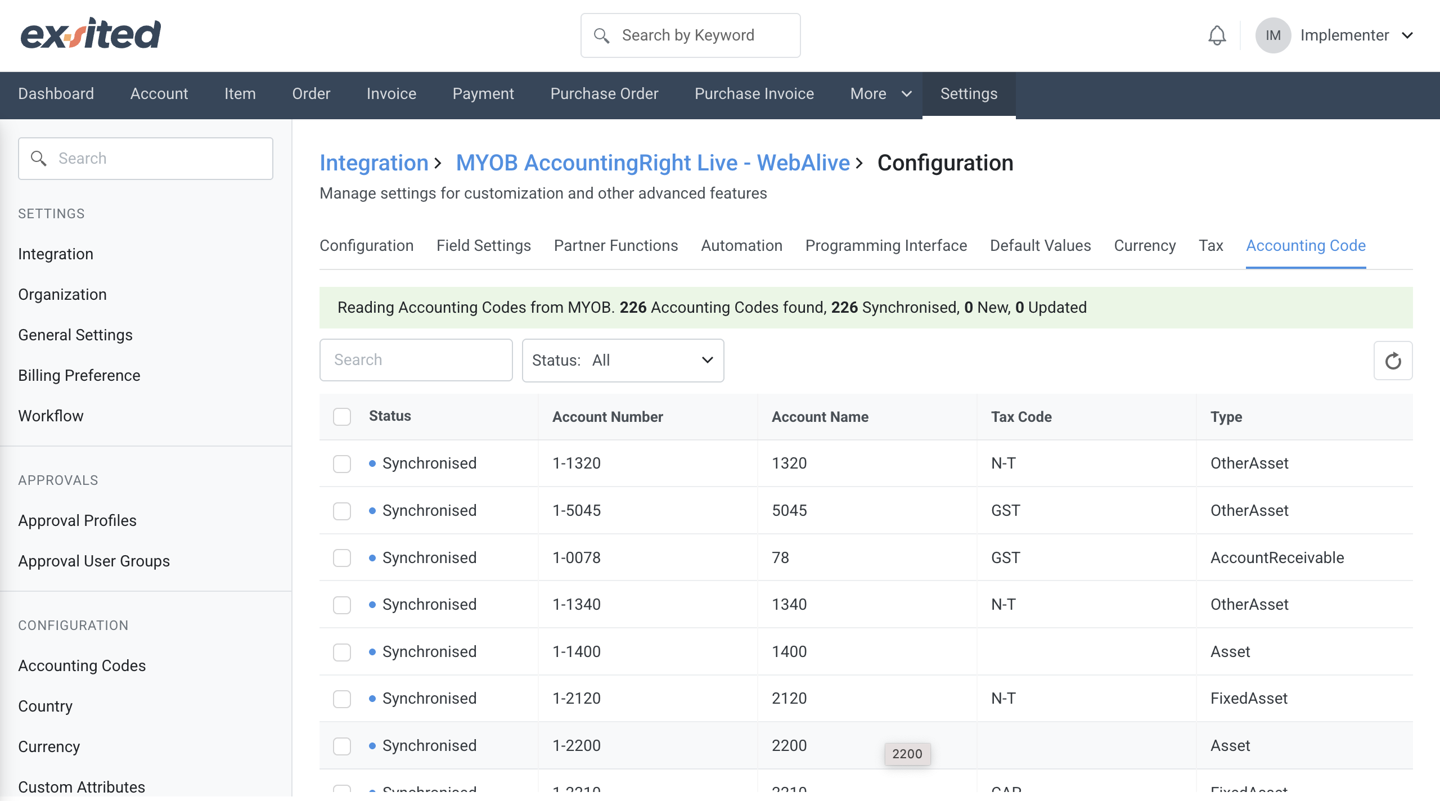The image size is (1440, 801).
Task: Switch to the Tax tab
Action: click(x=1211, y=246)
